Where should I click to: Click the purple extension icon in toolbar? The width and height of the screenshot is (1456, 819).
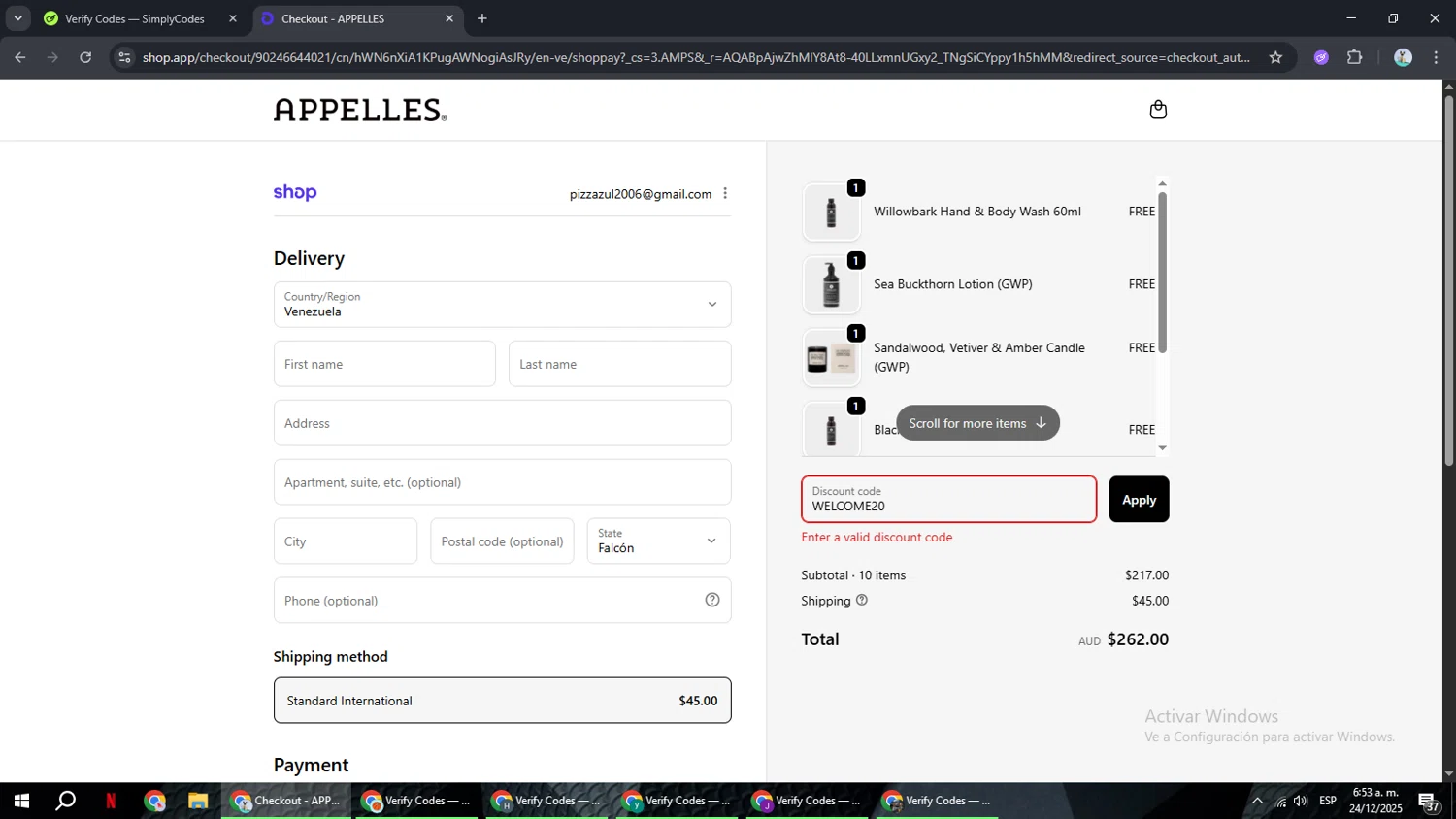point(1321,57)
